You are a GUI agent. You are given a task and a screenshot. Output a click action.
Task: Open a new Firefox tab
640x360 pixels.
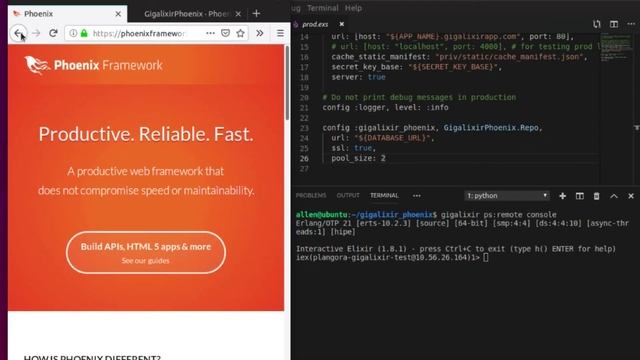pos(256,13)
